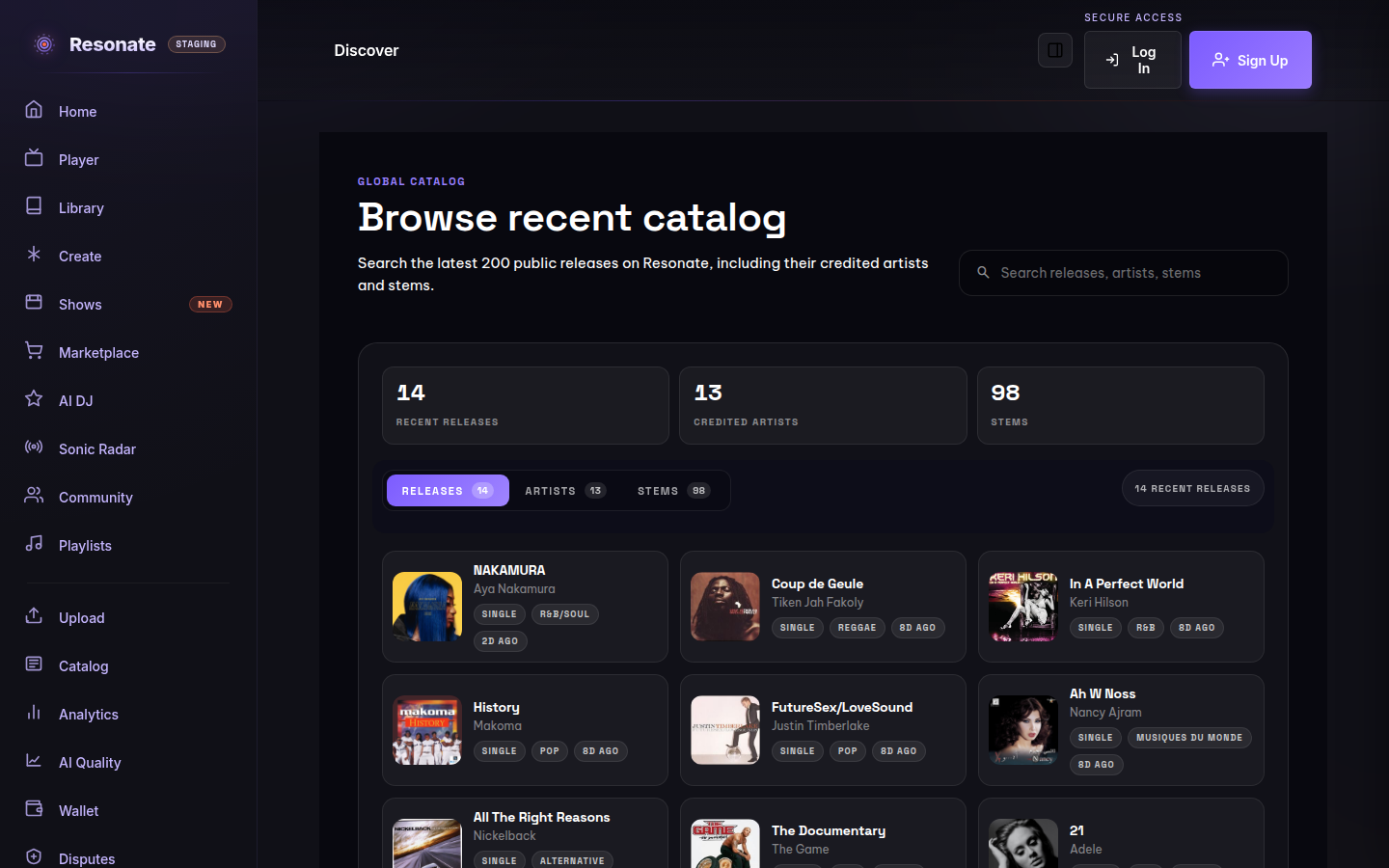The width and height of the screenshot is (1389, 868).
Task: Focus the search releases, artists, stems field
Action: (1124, 273)
